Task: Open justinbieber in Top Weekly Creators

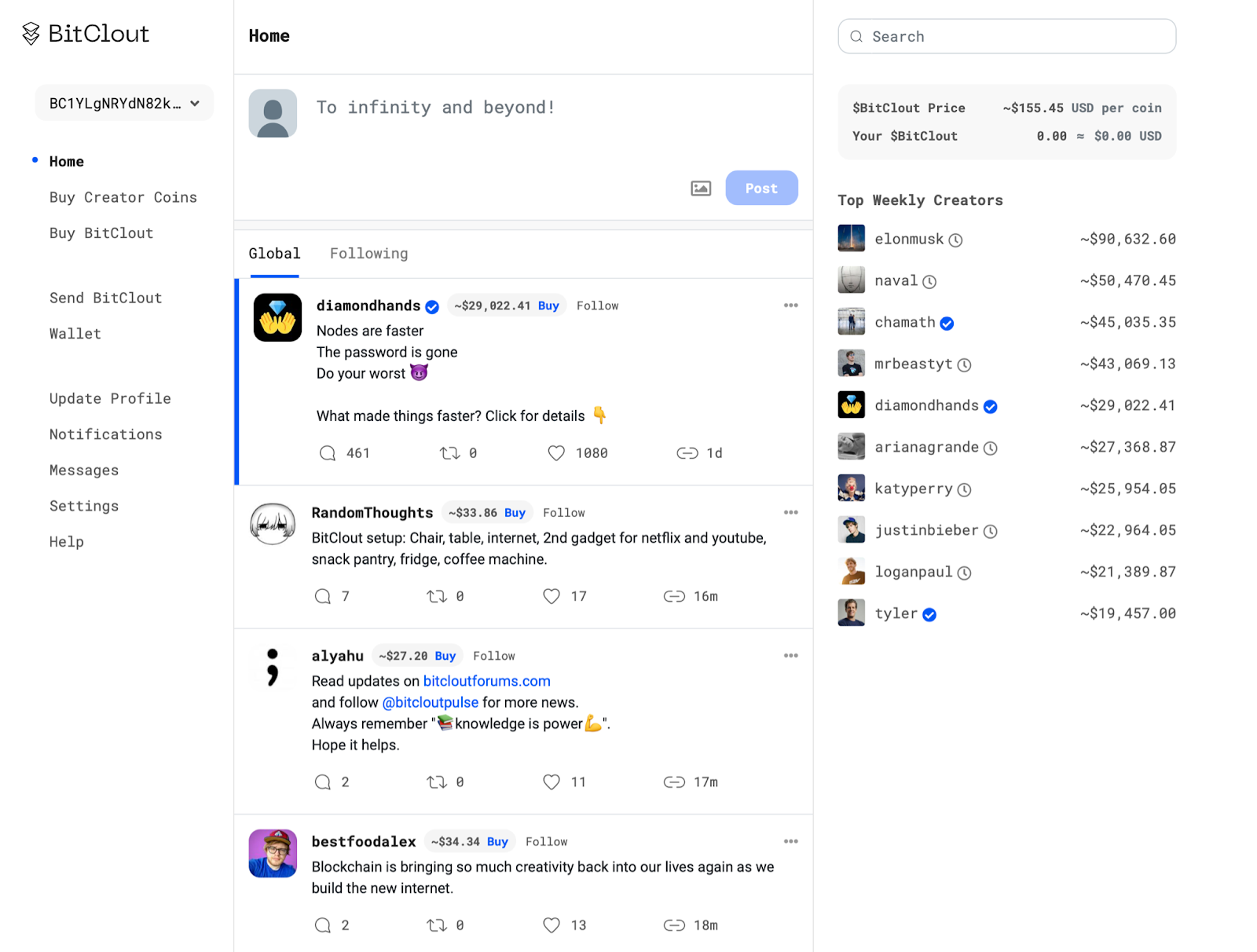Action: click(927, 530)
